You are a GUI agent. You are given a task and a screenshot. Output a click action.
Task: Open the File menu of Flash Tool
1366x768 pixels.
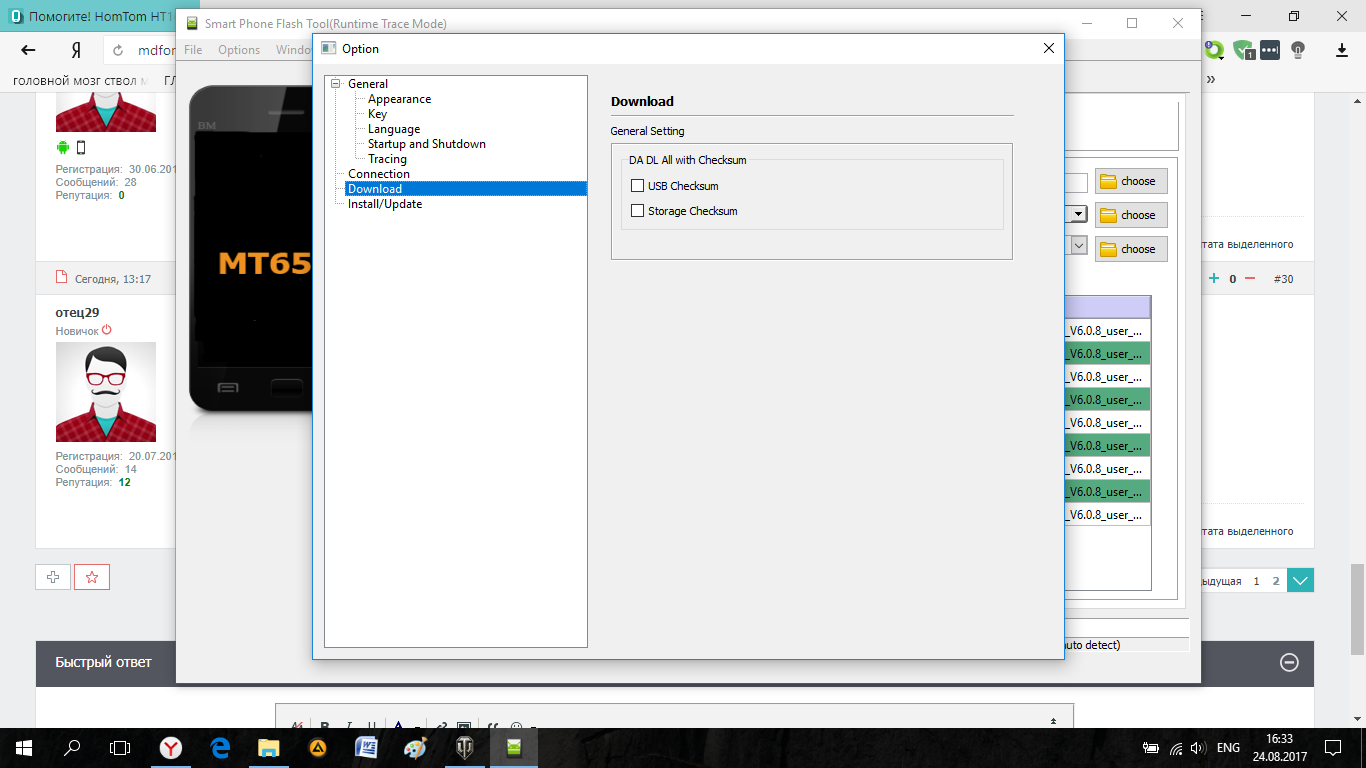point(193,50)
